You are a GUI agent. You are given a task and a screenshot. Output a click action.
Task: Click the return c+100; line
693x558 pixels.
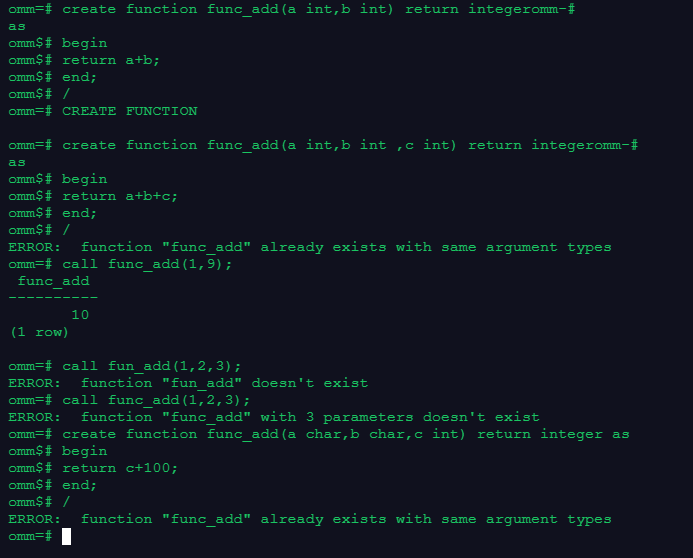click(x=120, y=468)
